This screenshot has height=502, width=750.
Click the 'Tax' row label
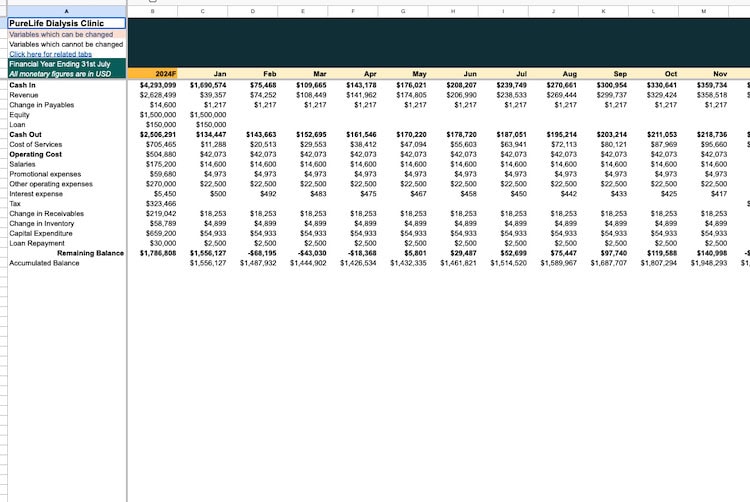pos(15,204)
